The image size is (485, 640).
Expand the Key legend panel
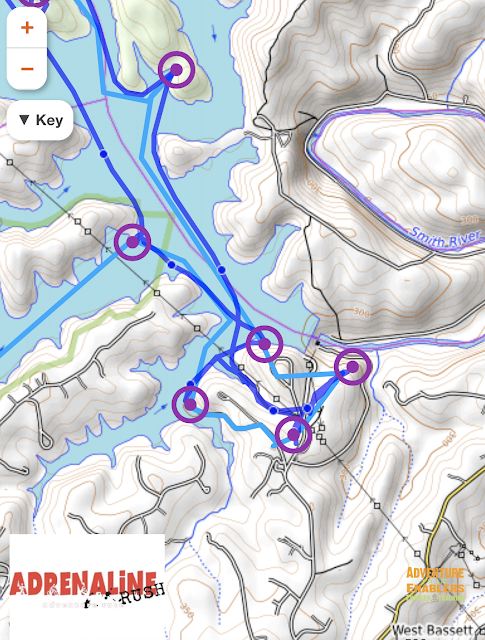point(40,120)
